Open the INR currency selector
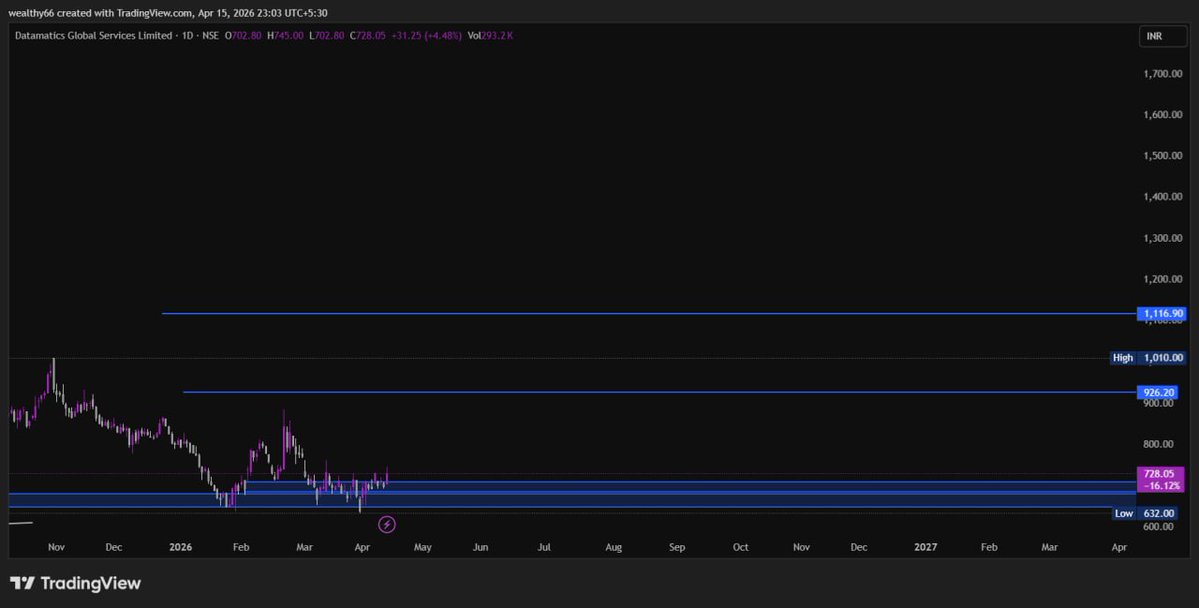Viewport: 1199px width, 608px height. coord(1162,36)
